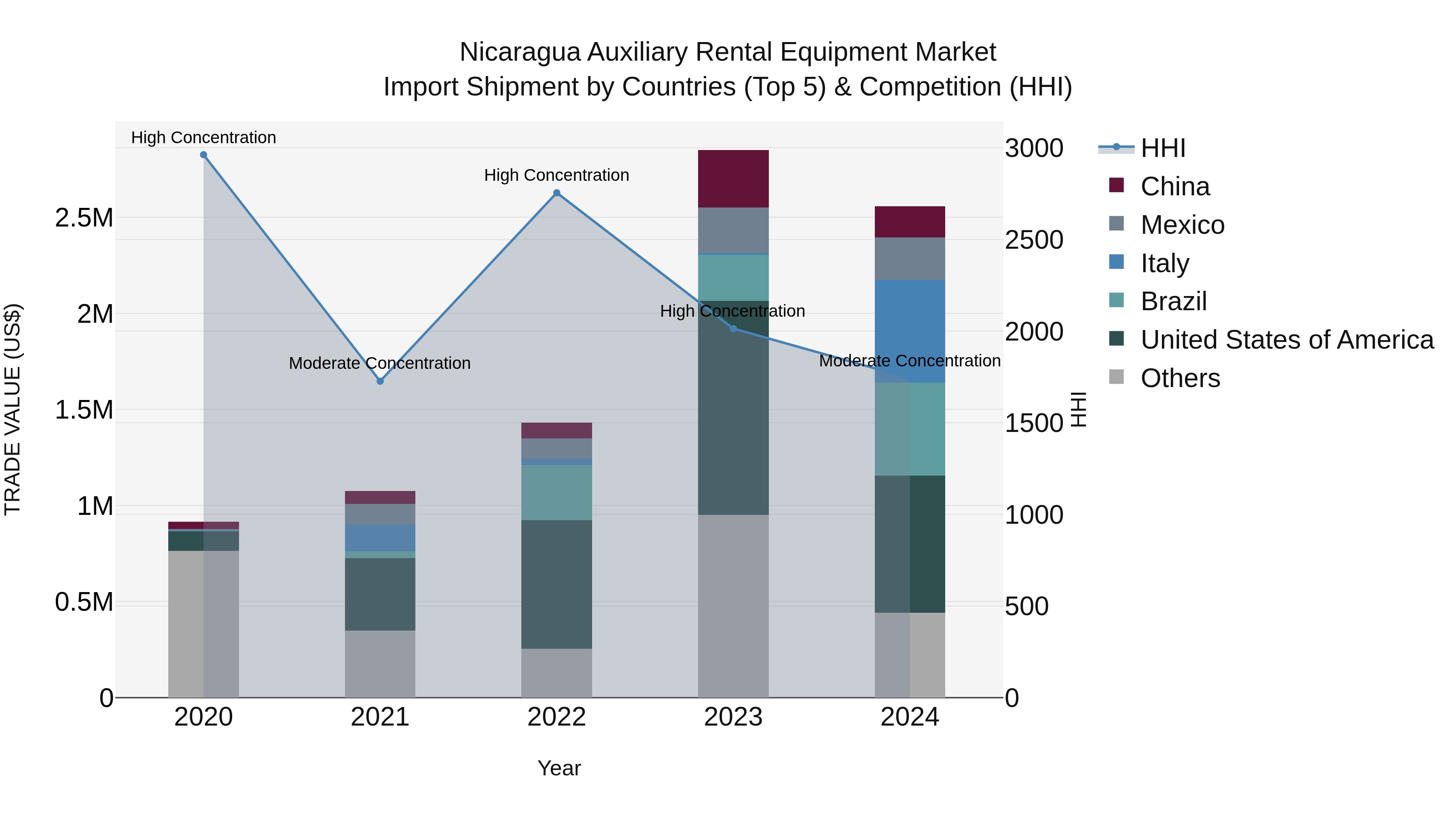Click the 3000 HHI axis tick label
Viewport: 1456px width, 819px height.
pyautogui.click(x=1034, y=148)
